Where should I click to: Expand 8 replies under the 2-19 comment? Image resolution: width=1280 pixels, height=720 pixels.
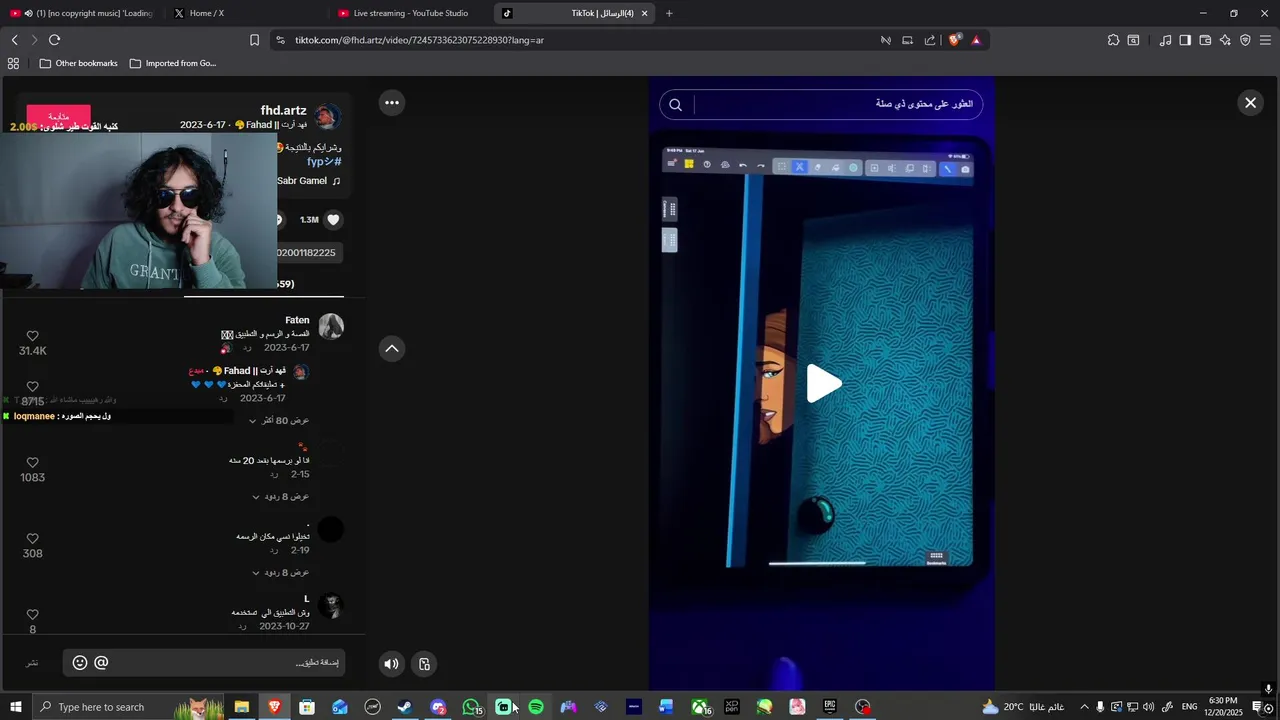coord(280,573)
